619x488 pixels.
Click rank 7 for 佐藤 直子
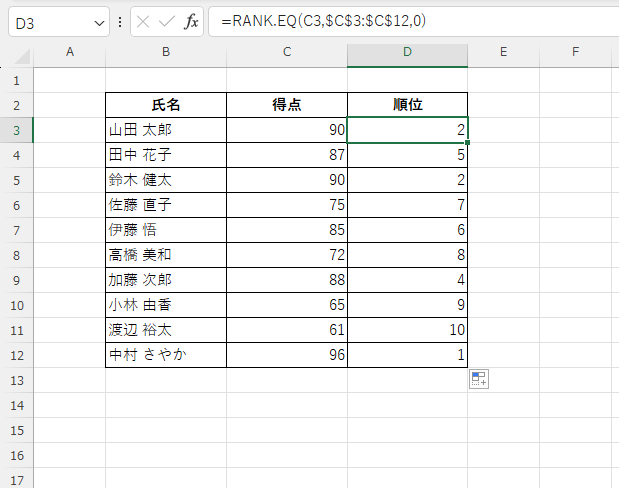click(x=407, y=205)
